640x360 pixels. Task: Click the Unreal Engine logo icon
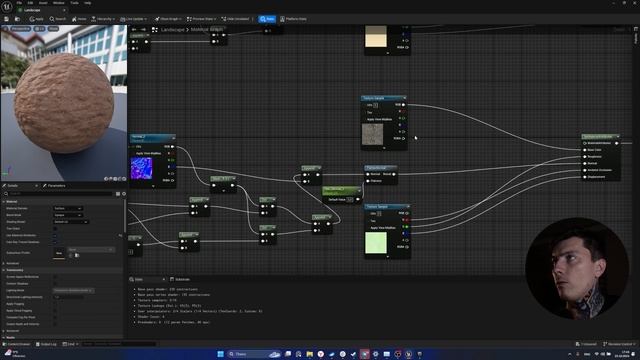pyautogui.click(x=7, y=7)
